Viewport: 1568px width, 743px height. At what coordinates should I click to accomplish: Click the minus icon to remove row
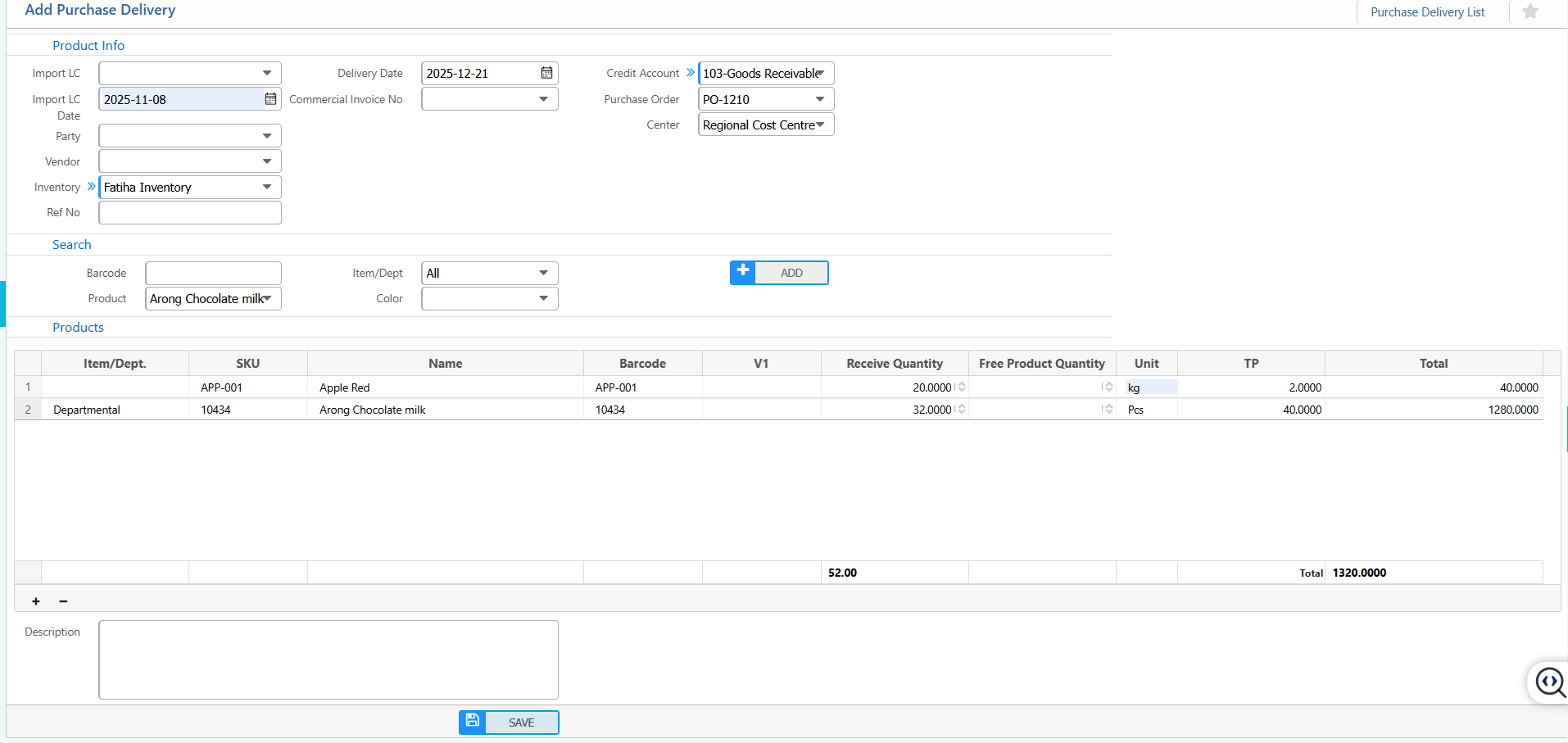coord(63,601)
